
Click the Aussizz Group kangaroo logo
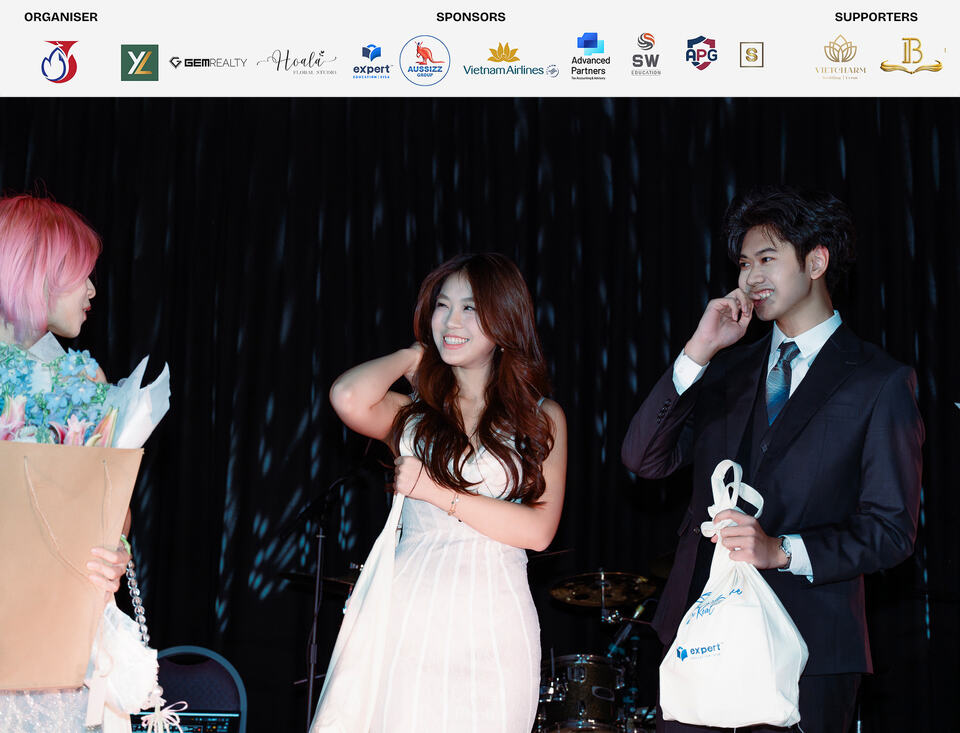click(425, 61)
